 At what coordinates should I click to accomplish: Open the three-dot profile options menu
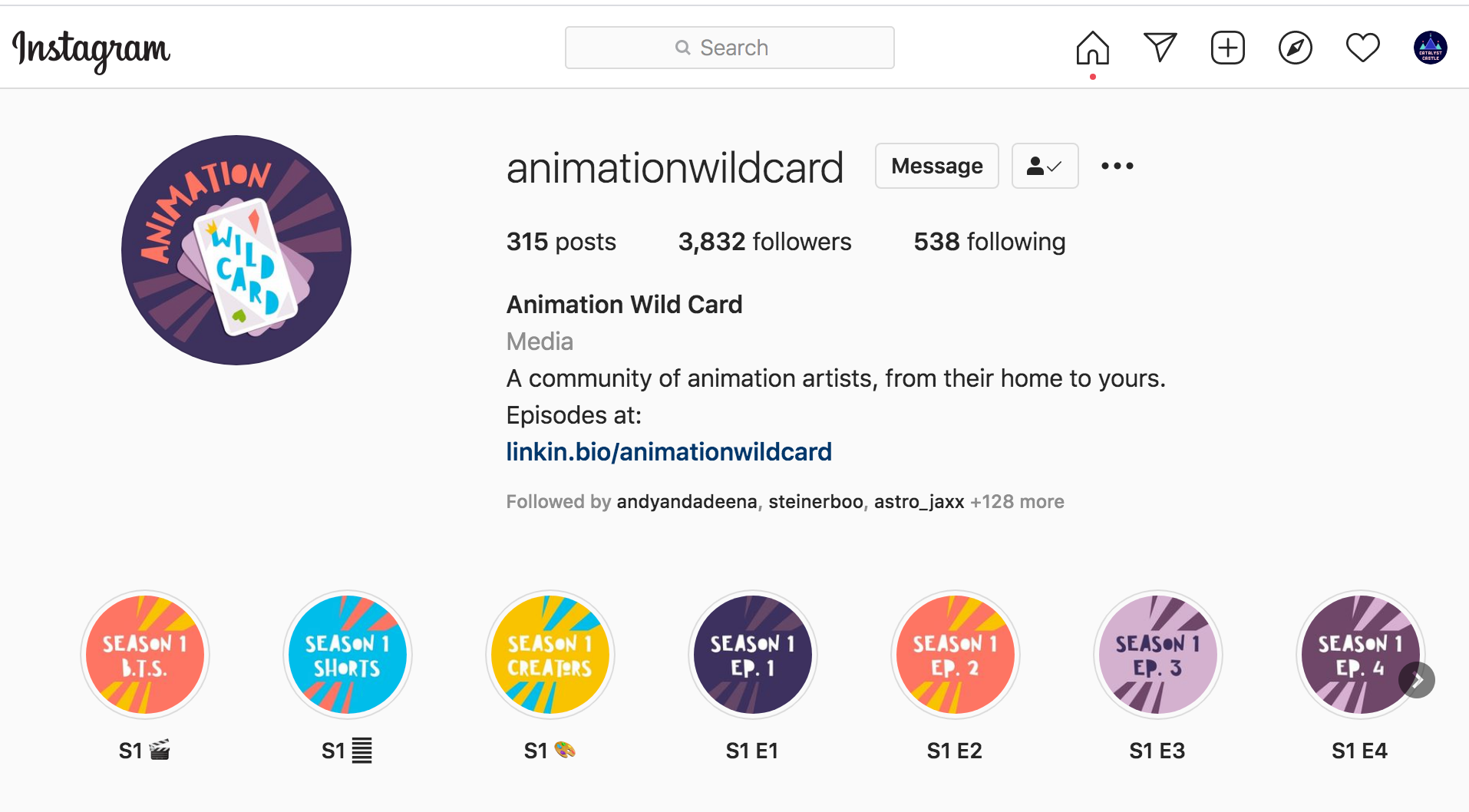point(1117,166)
